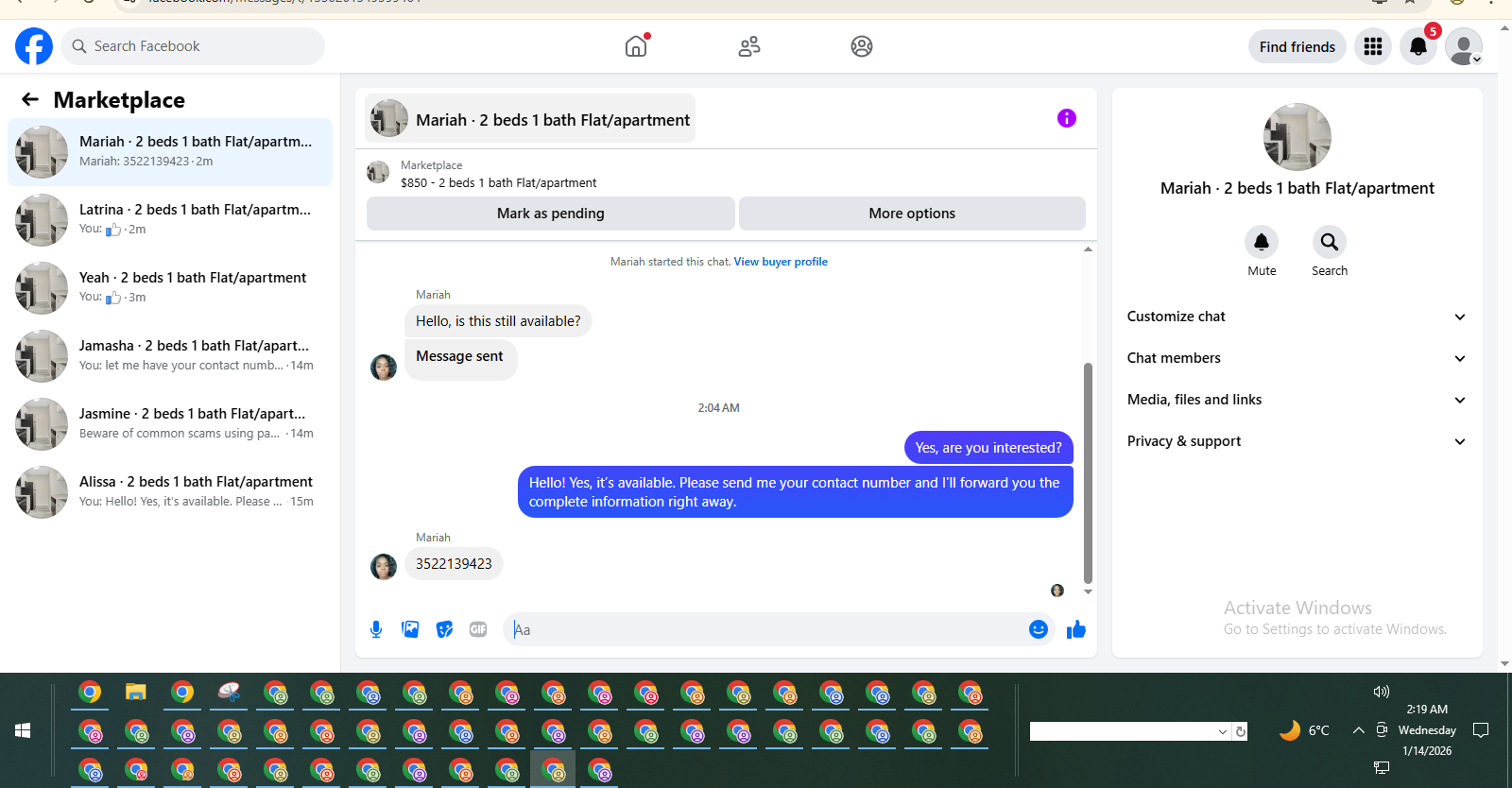
Task: Open the Friends icon in top navigation
Action: point(749,46)
